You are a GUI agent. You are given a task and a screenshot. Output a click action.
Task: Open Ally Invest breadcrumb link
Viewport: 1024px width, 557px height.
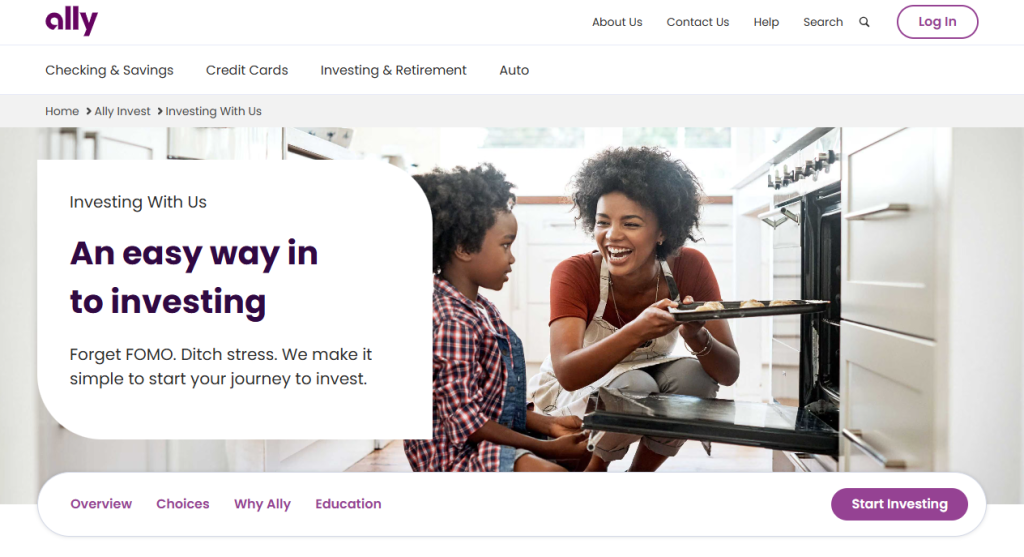tap(122, 111)
